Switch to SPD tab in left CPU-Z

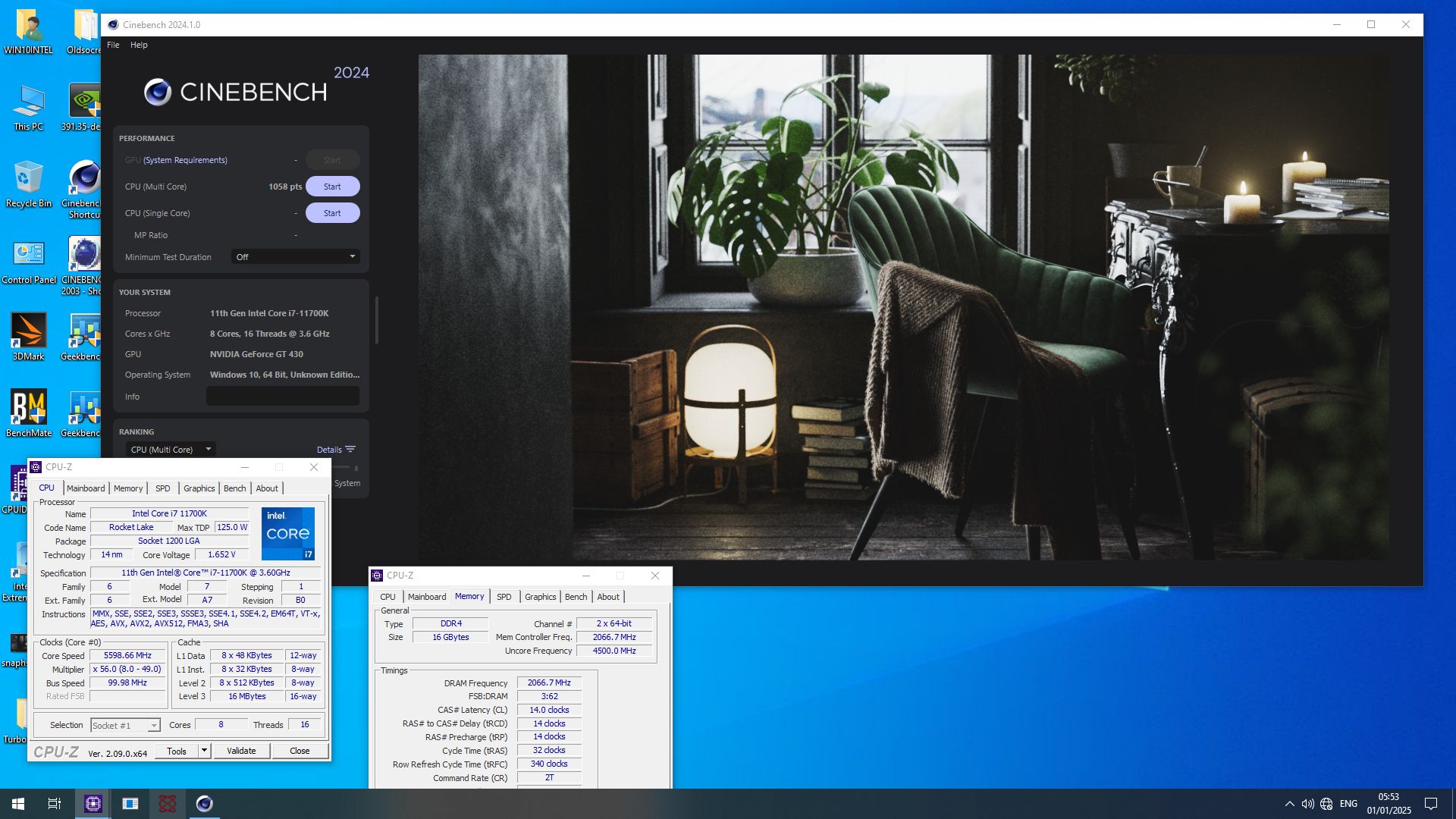[x=162, y=488]
